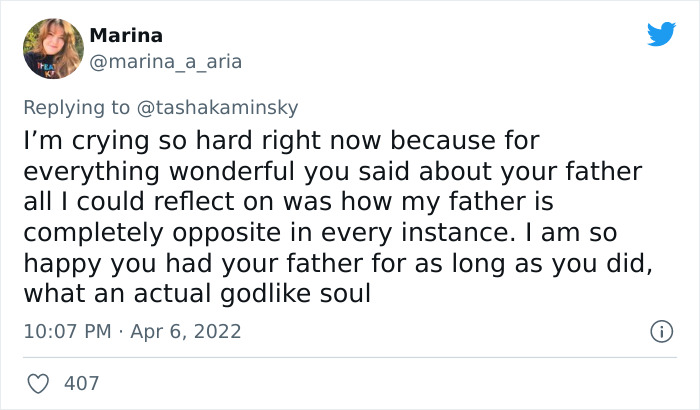700x410 pixels.
Task: Click the 10:07 PM timestamp
Action: pos(67,330)
